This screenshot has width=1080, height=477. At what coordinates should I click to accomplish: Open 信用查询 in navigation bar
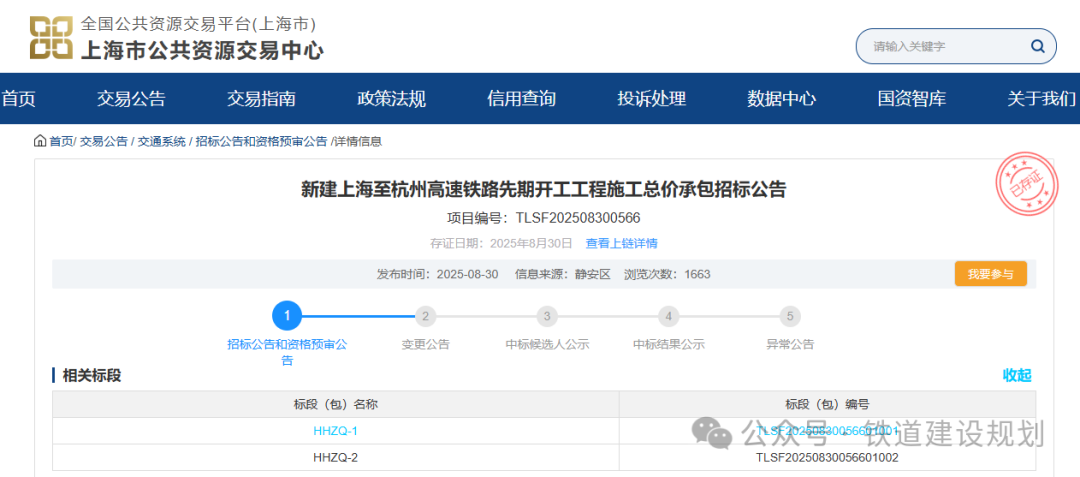[x=521, y=99]
